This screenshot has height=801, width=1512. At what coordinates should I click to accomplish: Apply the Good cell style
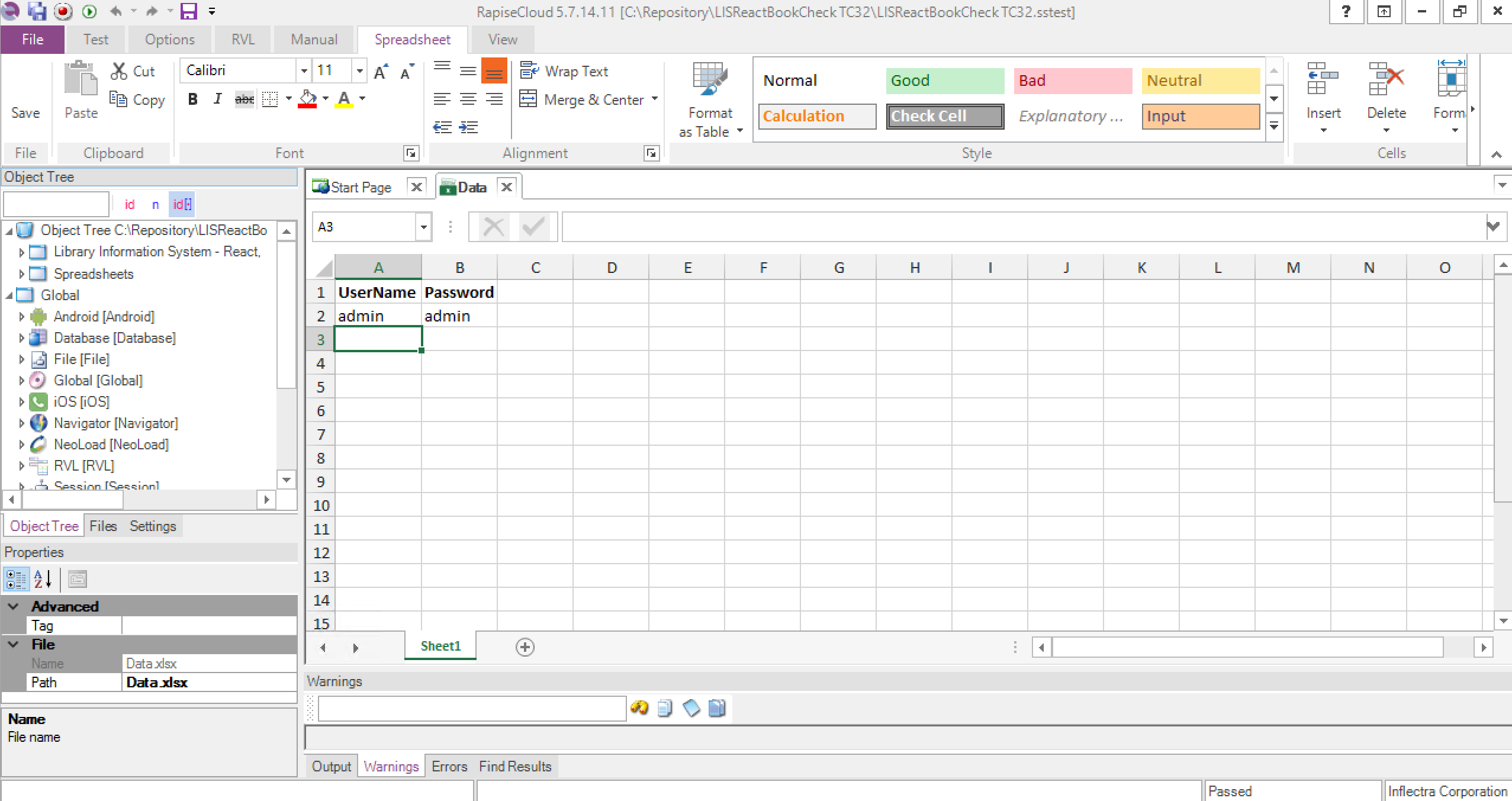click(x=944, y=81)
